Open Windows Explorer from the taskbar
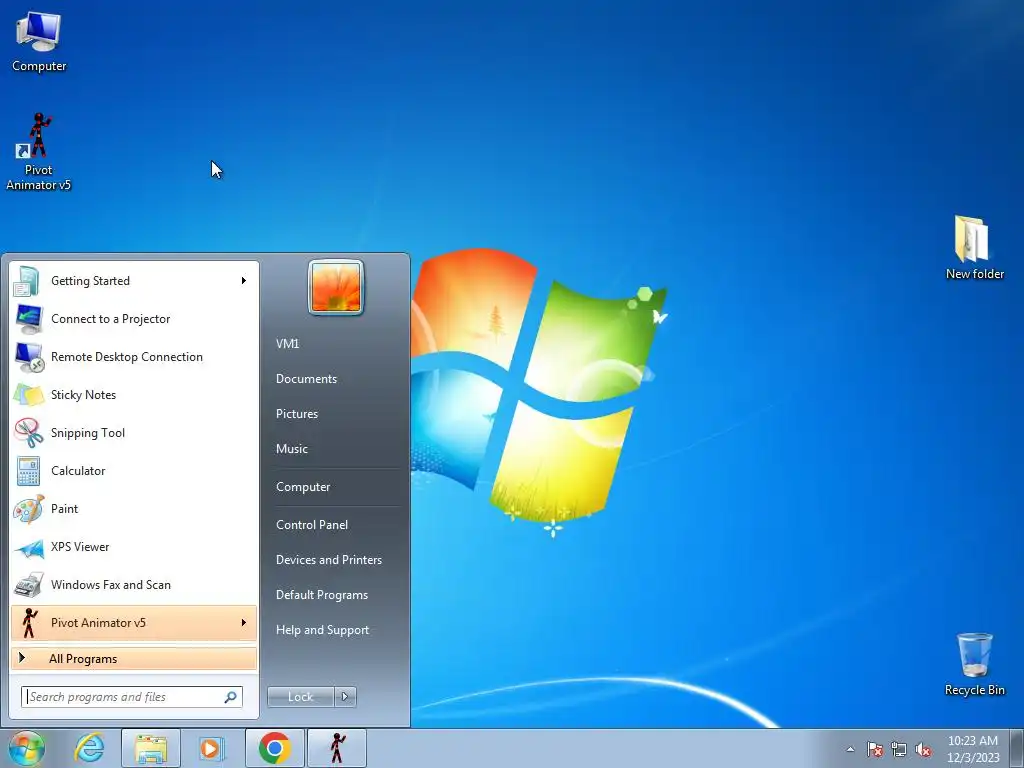Screen dimensions: 1024x768 click(x=150, y=748)
